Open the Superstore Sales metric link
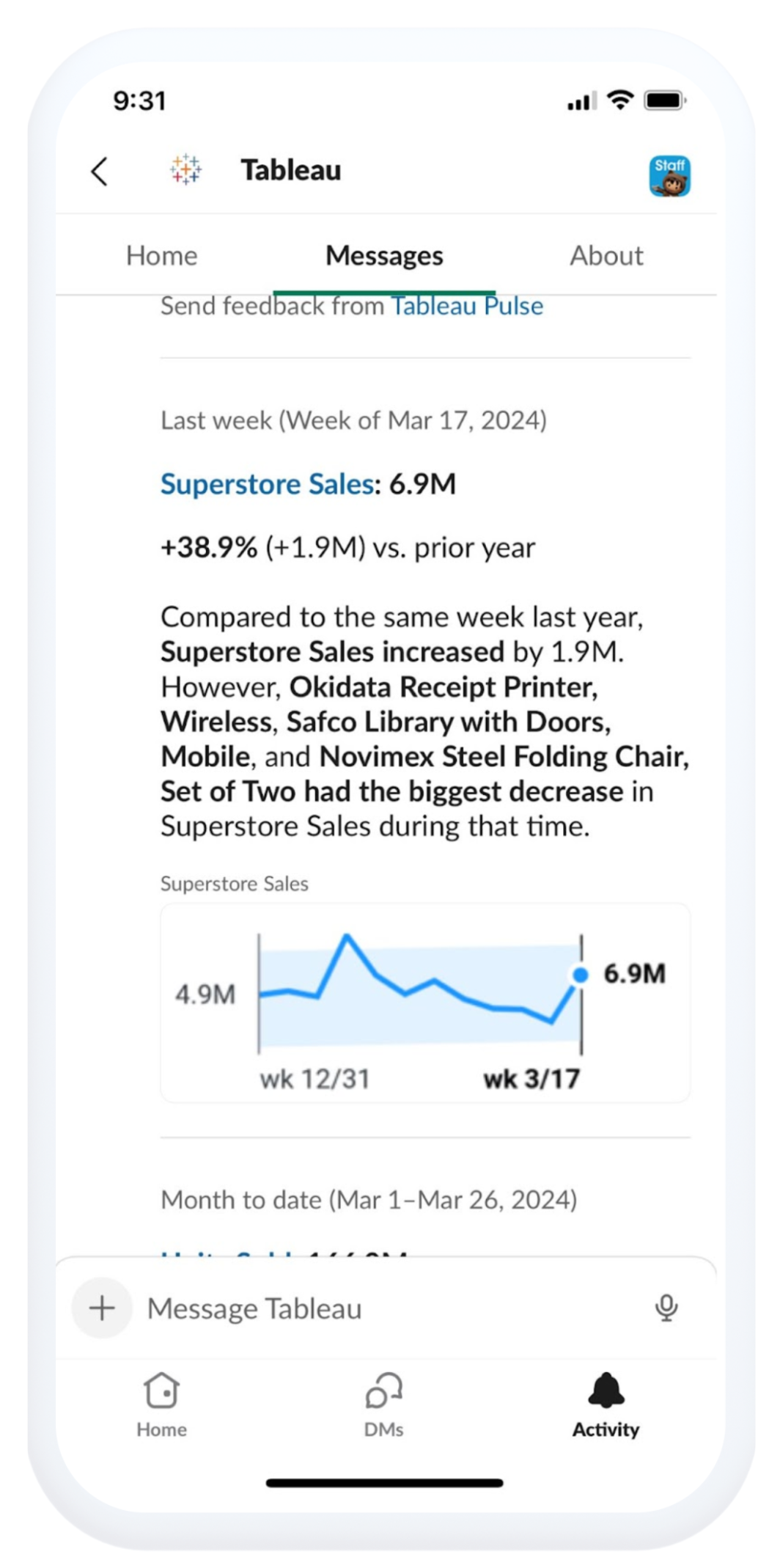780x1568 pixels. click(x=267, y=484)
